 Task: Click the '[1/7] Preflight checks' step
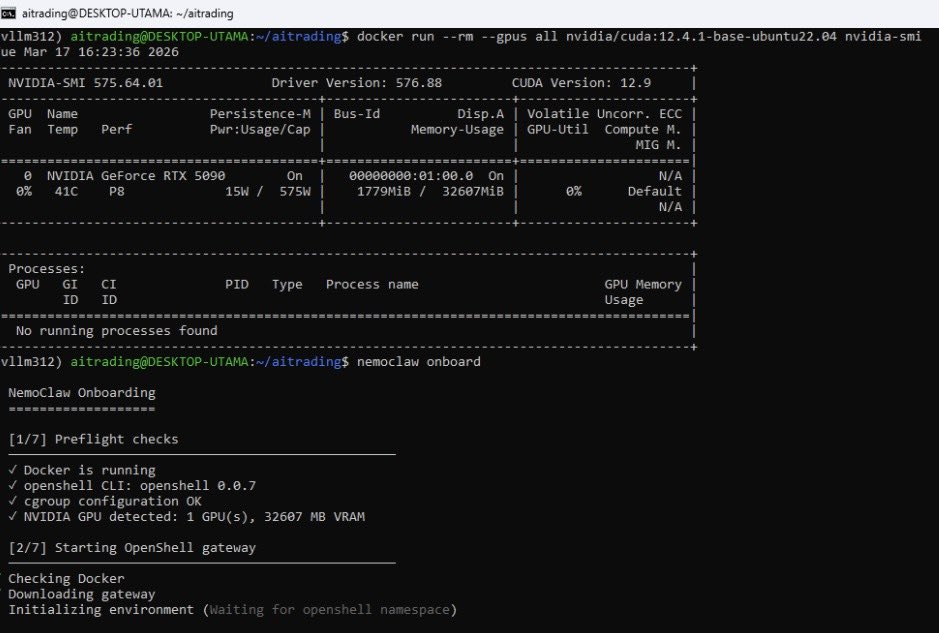click(93, 440)
